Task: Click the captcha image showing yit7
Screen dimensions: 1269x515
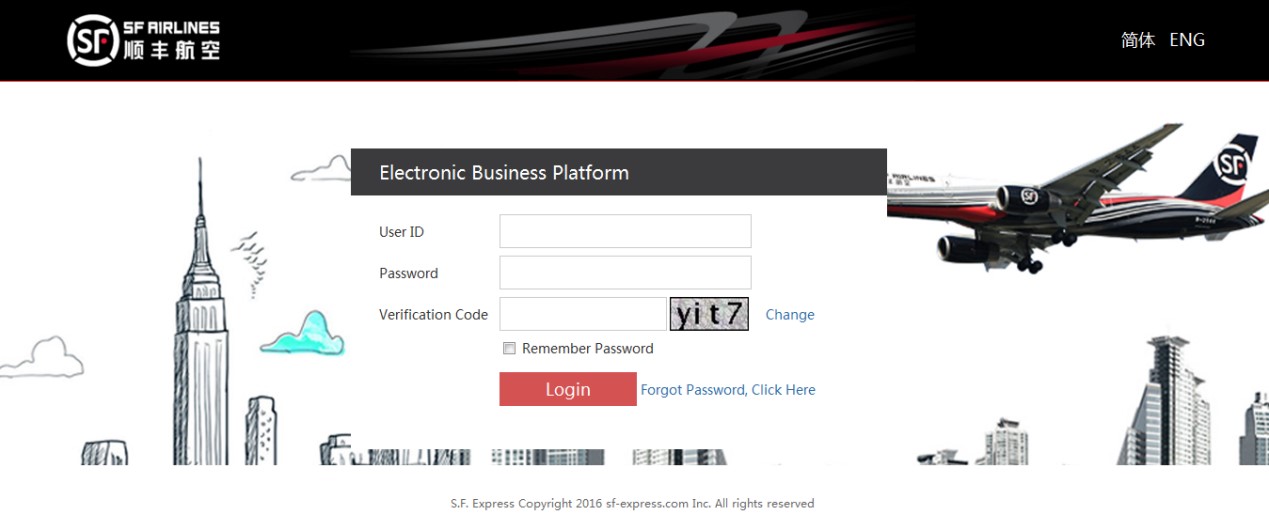Action: click(x=709, y=314)
